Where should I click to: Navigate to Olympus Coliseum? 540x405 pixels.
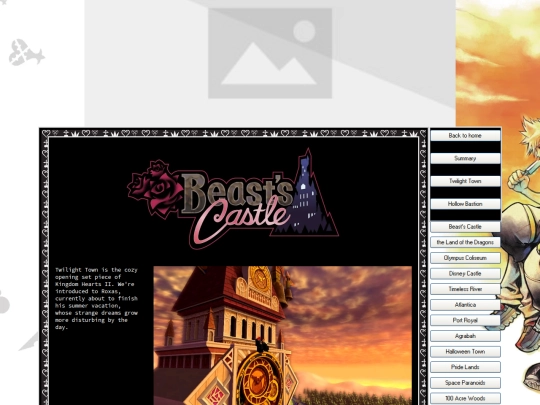click(465, 258)
